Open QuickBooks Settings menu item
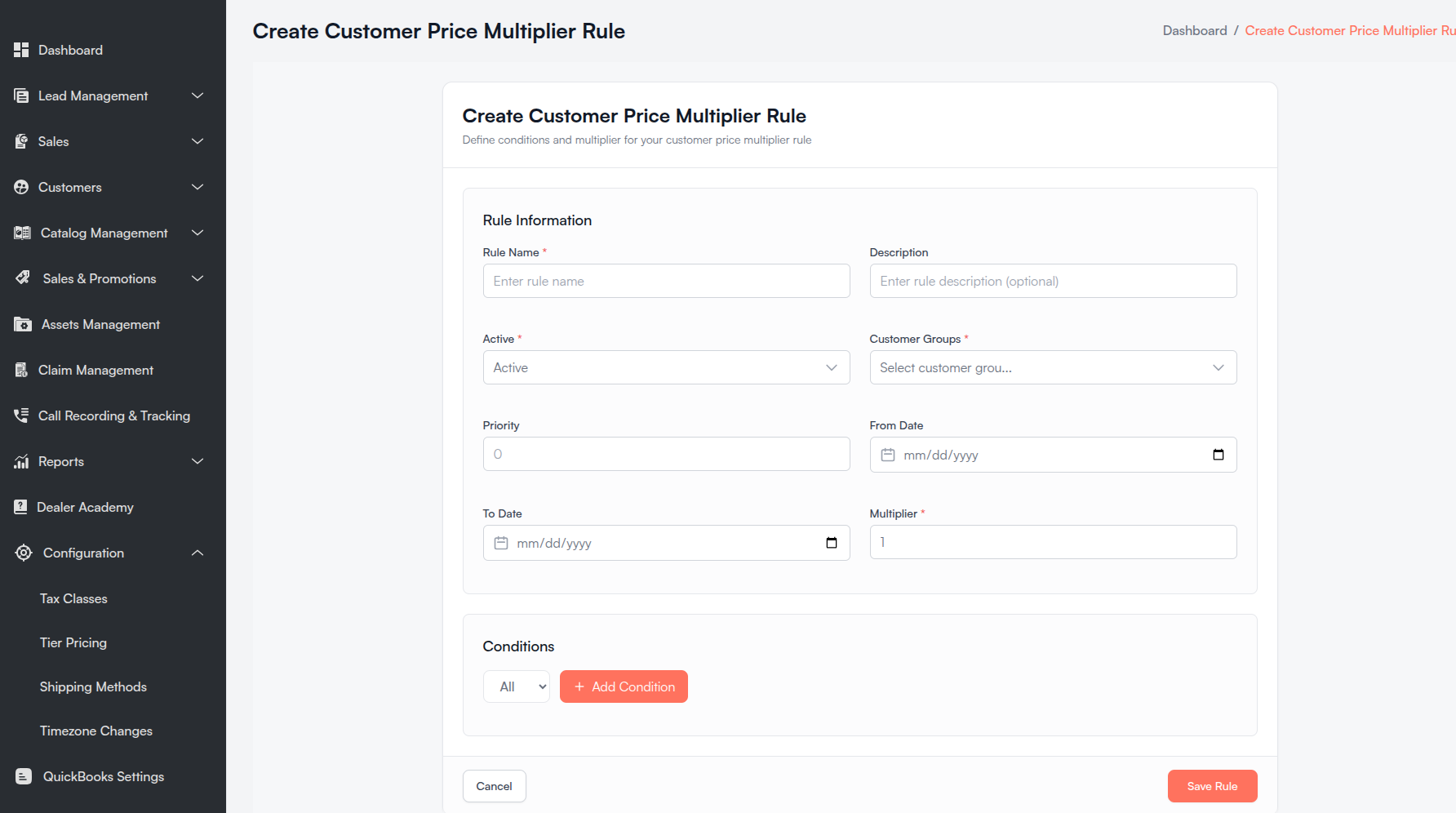 [104, 776]
